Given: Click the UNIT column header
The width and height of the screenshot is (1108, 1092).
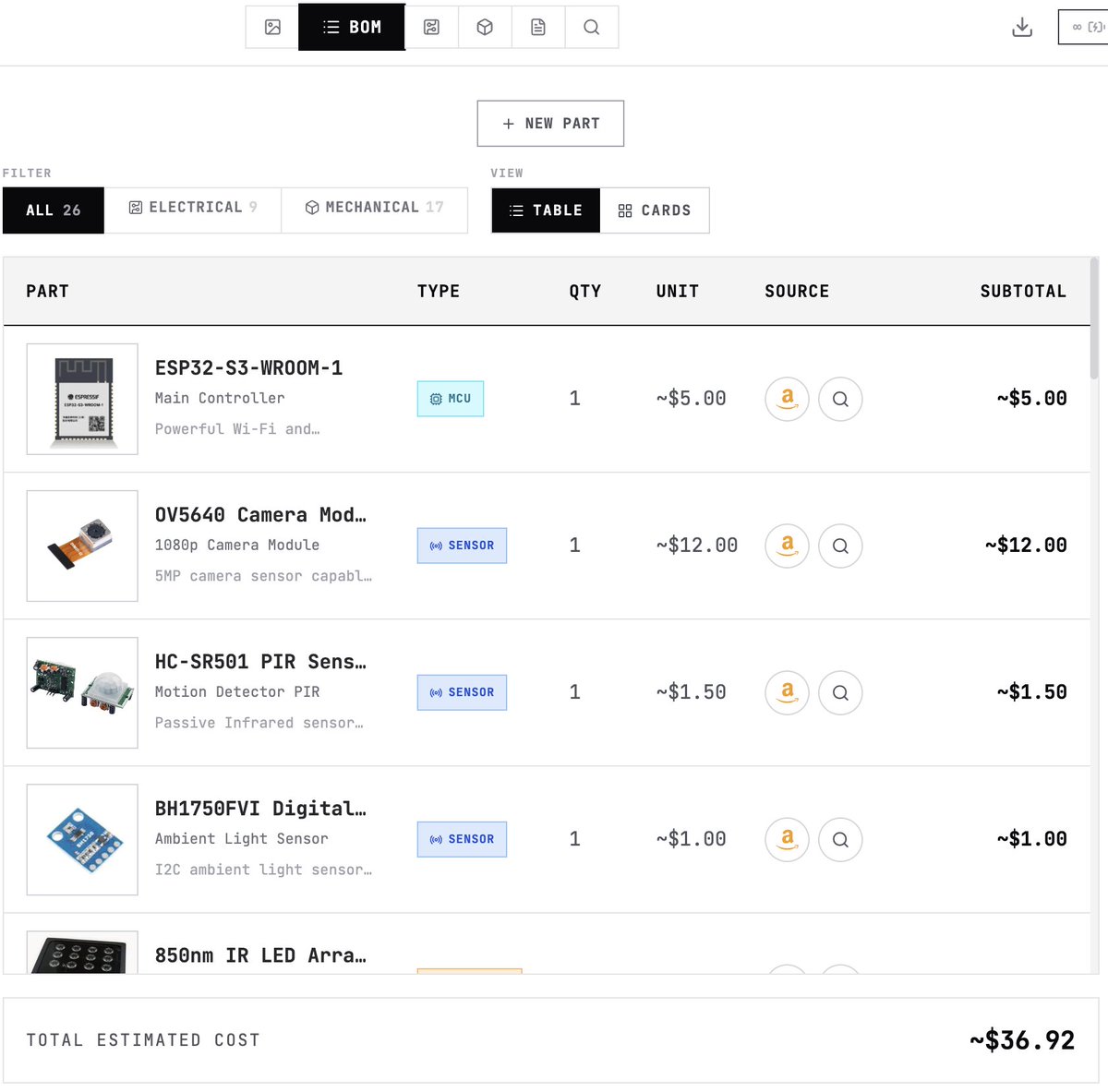Looking at the screenshot, I should (x=678, y=291).
